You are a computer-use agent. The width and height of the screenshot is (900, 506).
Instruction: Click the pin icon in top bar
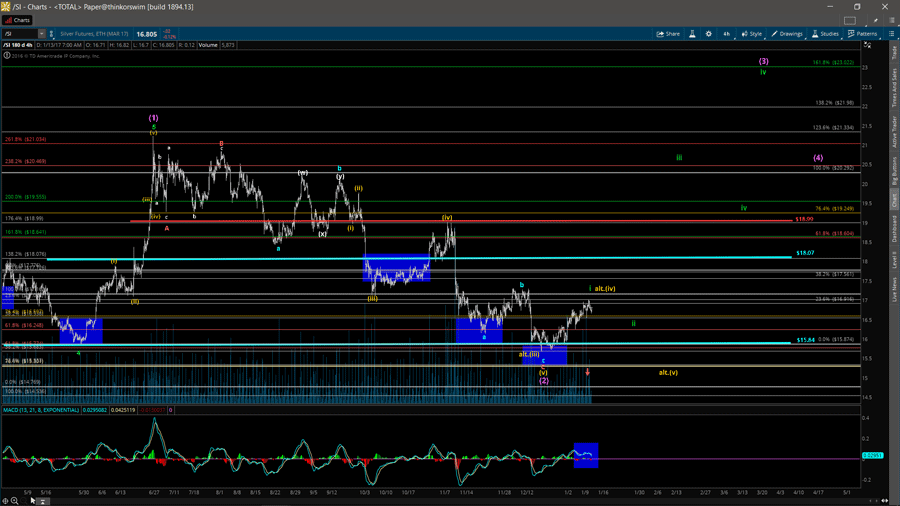click(877, 20)
